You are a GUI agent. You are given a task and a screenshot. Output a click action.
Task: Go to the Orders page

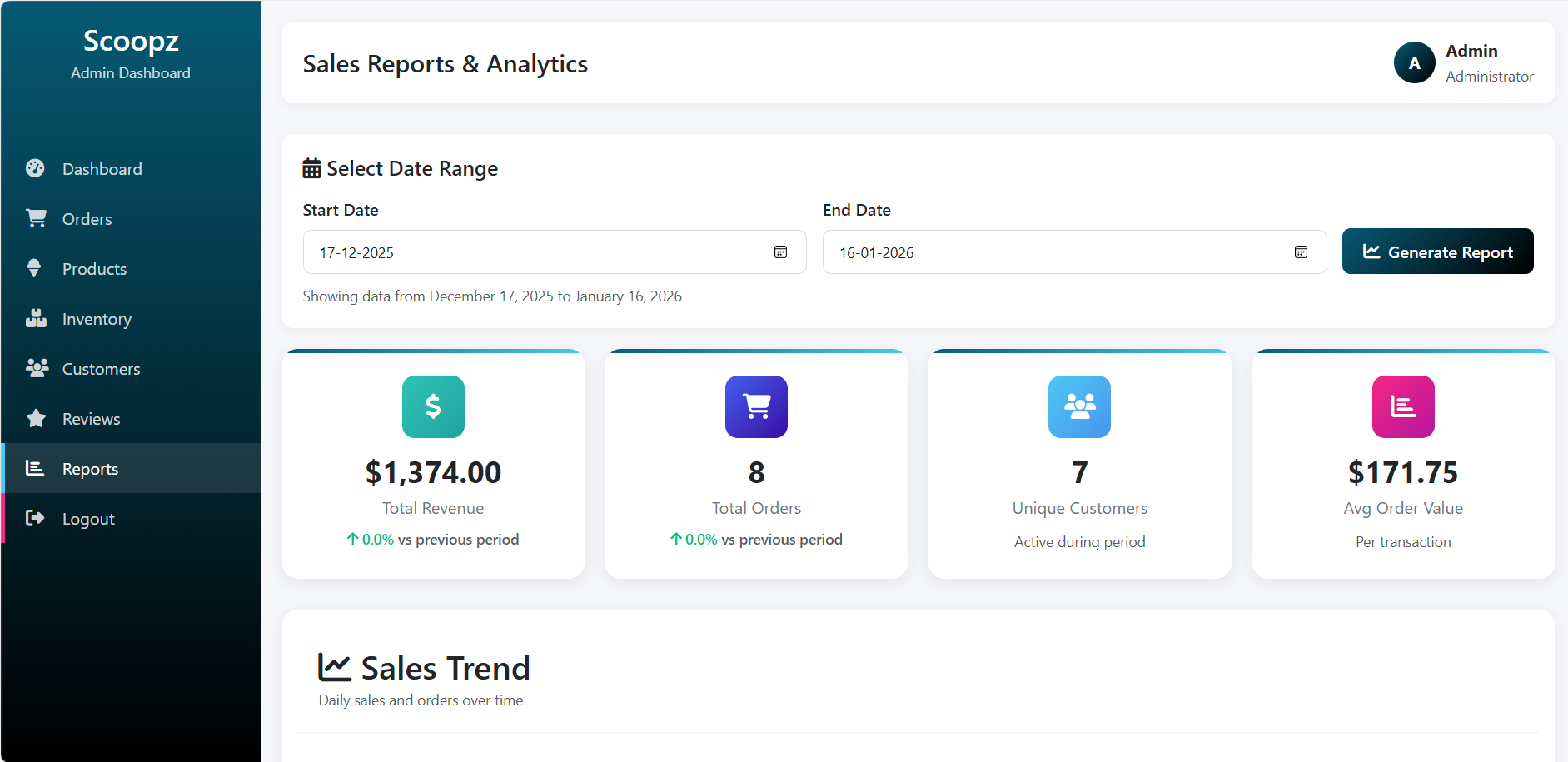(x=87, y=219)
